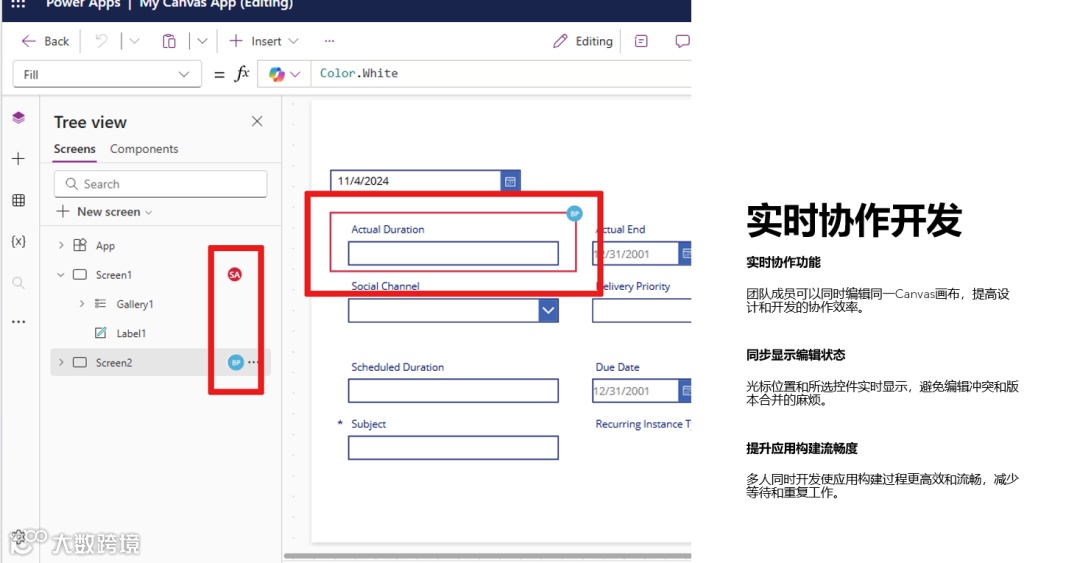The width and height of the screenshot is (1080, 563).
Task: Select Gallery1 in the tree view
Action: [135, 304]
